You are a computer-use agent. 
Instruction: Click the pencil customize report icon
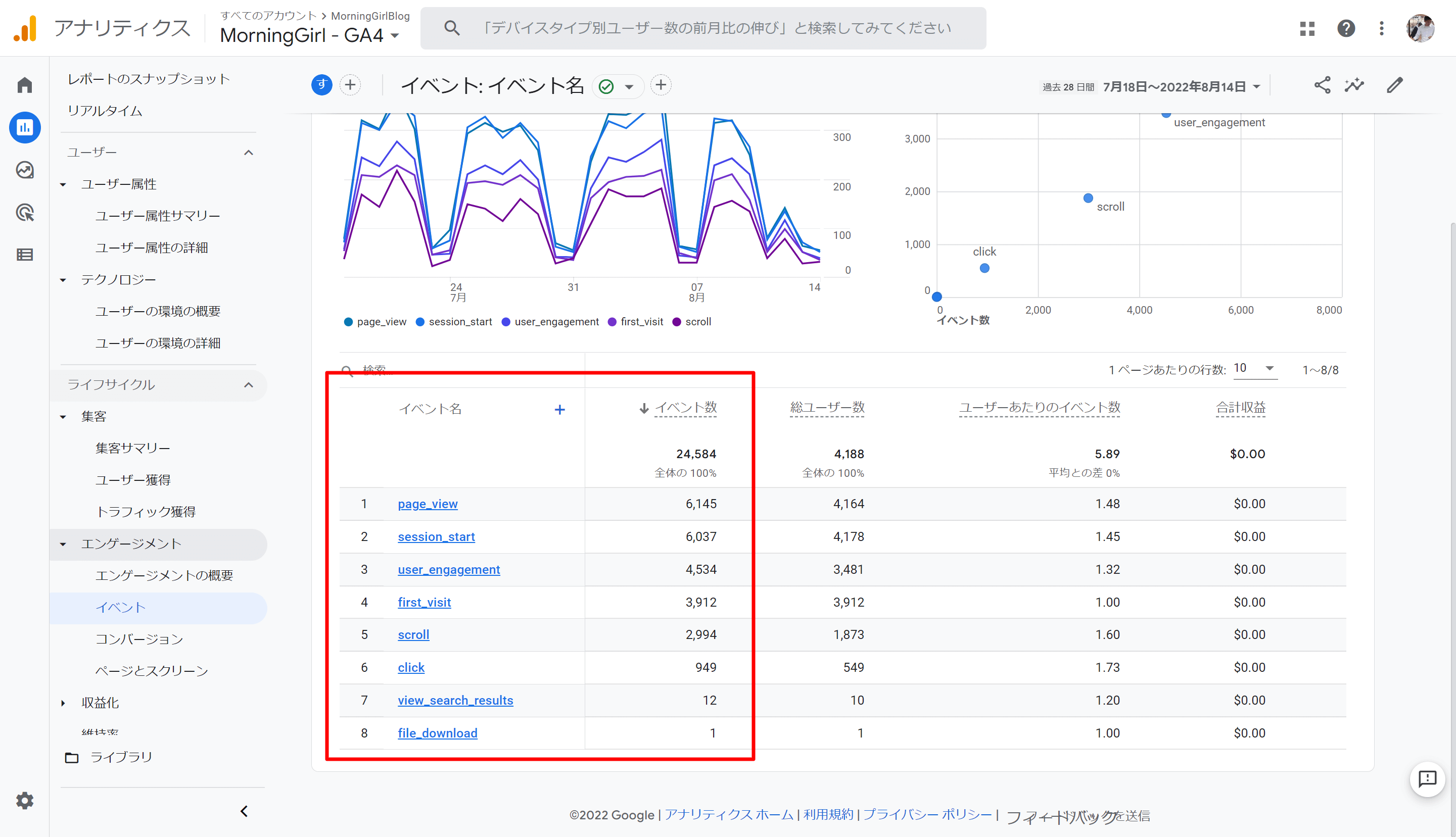(x=1394, y=86)
